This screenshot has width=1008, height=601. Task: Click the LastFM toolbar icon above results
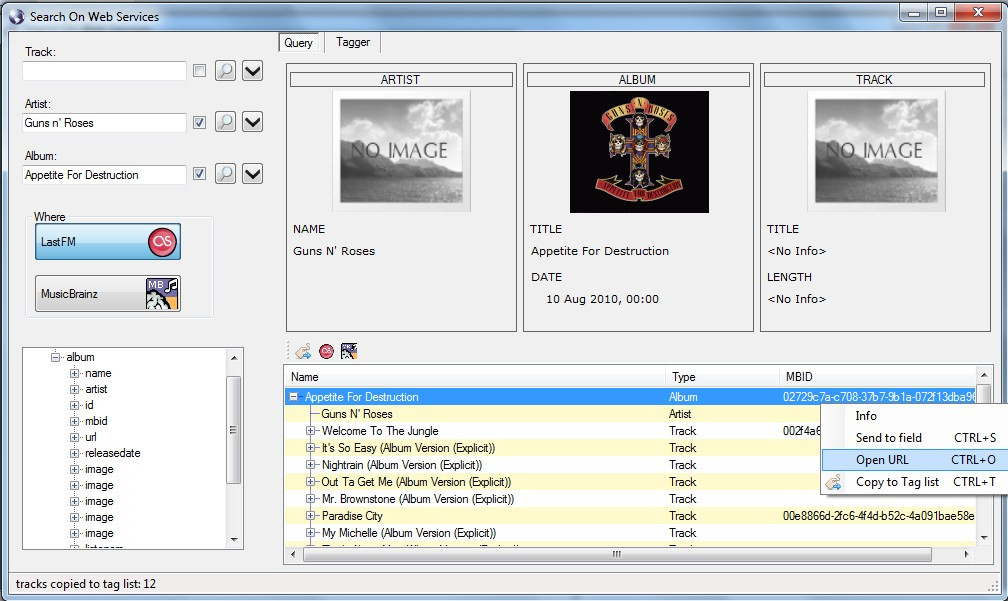[327, 351]
